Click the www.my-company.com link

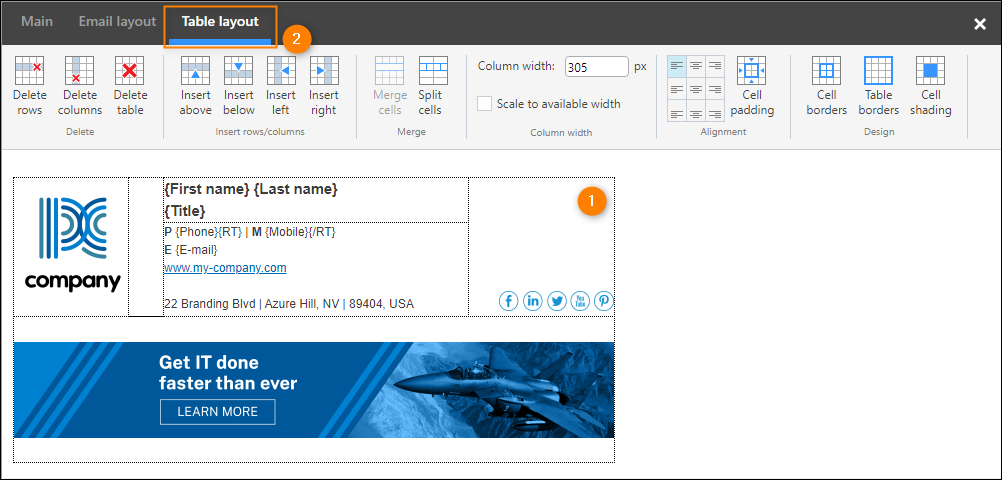(x=225, y=268)
